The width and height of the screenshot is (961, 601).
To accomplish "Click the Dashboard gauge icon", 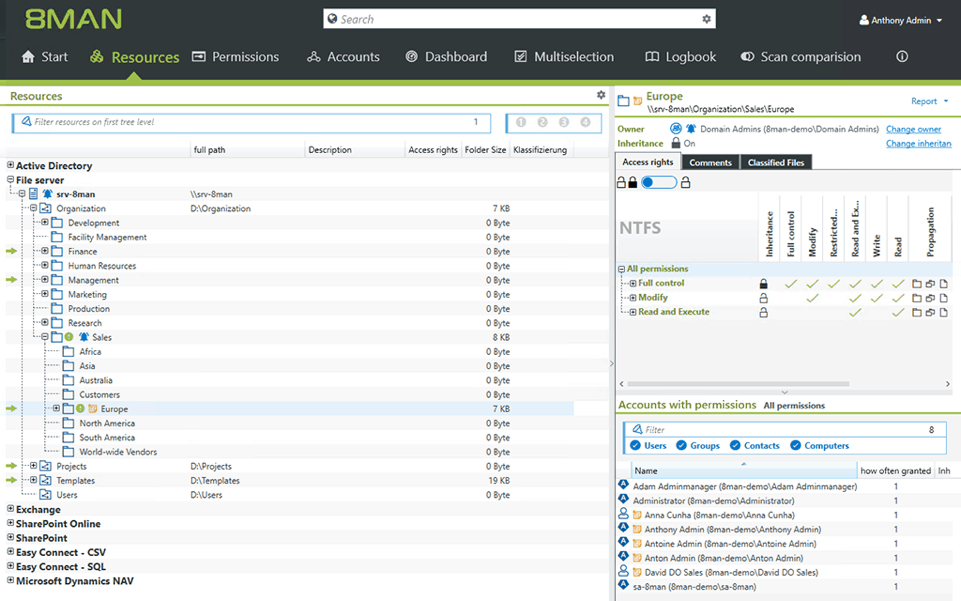I will tap(411, 57).
